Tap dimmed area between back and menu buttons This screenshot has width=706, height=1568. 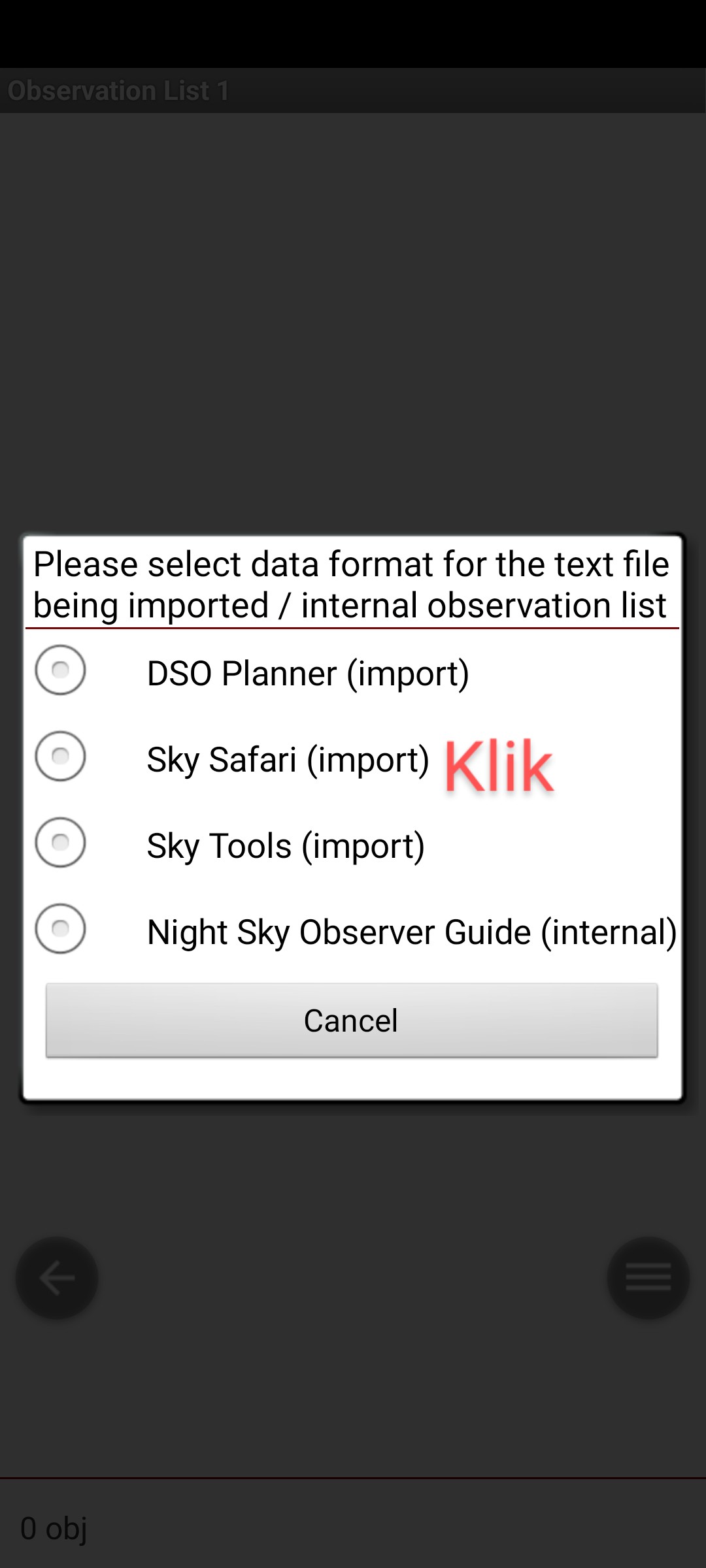pyautogui.click(x=353, y=1277)
